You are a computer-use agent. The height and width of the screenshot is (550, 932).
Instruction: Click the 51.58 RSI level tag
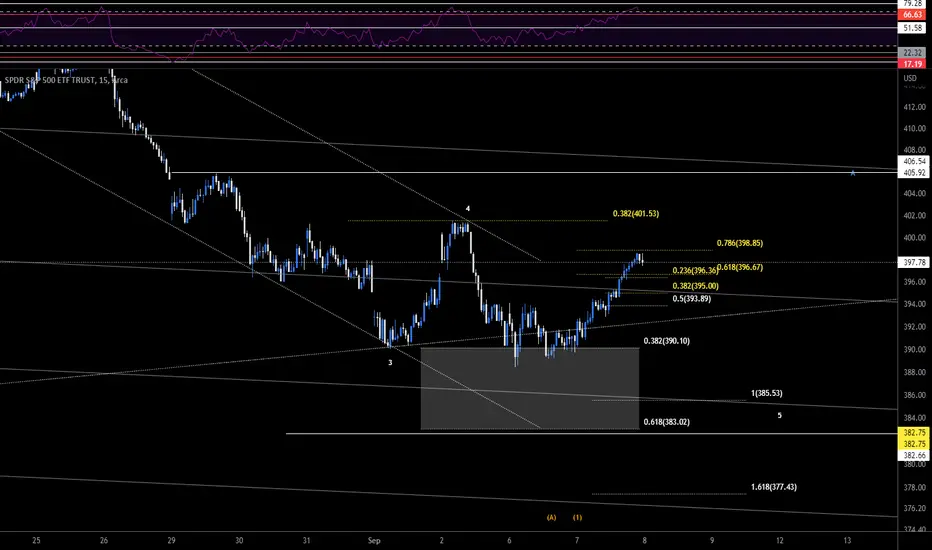(913, 28)
